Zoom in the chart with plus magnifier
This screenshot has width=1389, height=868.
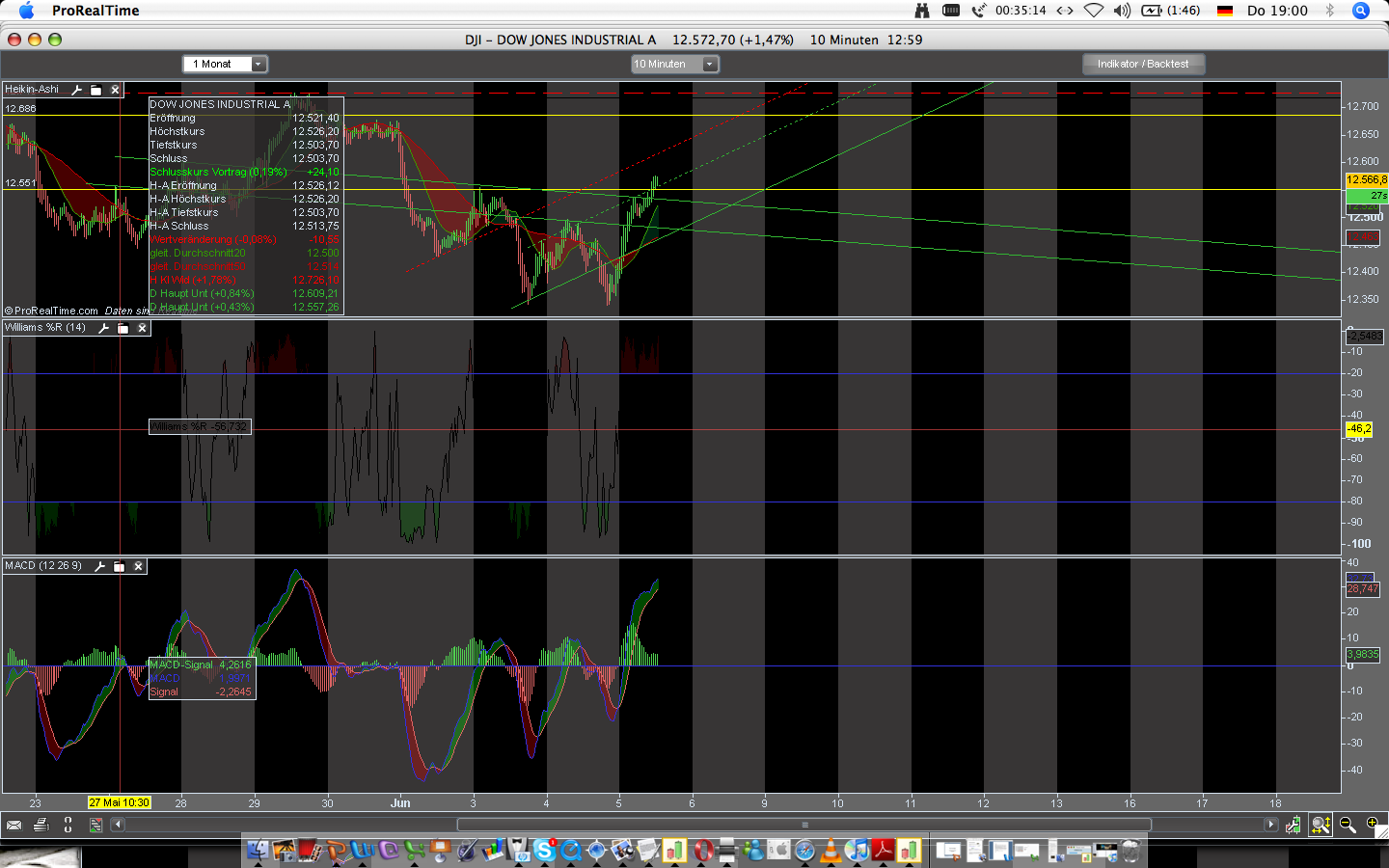(1374, 825)
